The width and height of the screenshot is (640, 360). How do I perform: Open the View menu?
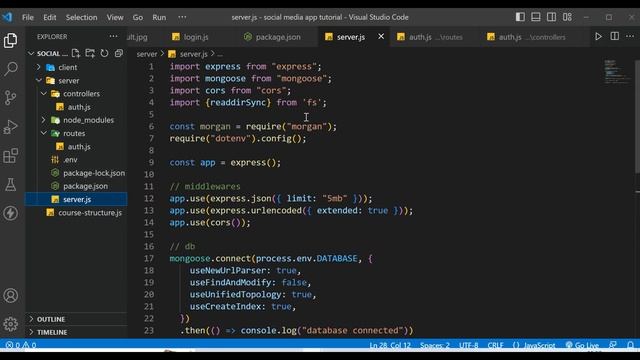[115, 17]
